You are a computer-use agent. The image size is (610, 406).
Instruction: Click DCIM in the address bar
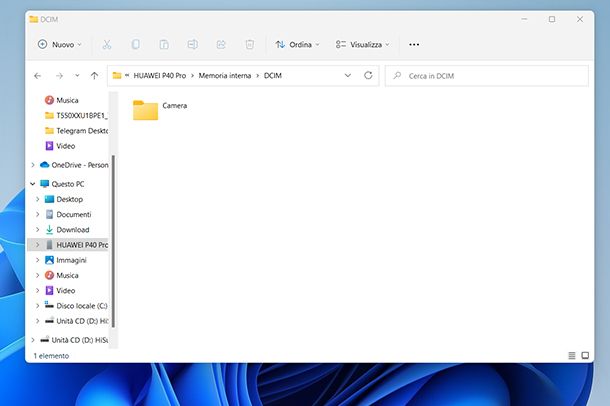273,76
